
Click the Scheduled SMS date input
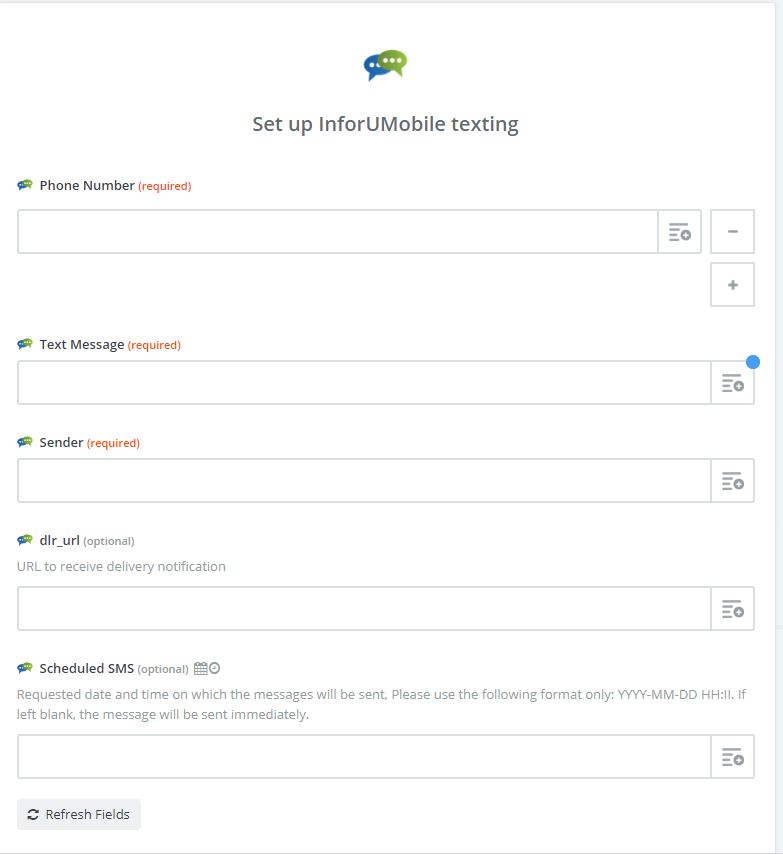pos(364,757)
